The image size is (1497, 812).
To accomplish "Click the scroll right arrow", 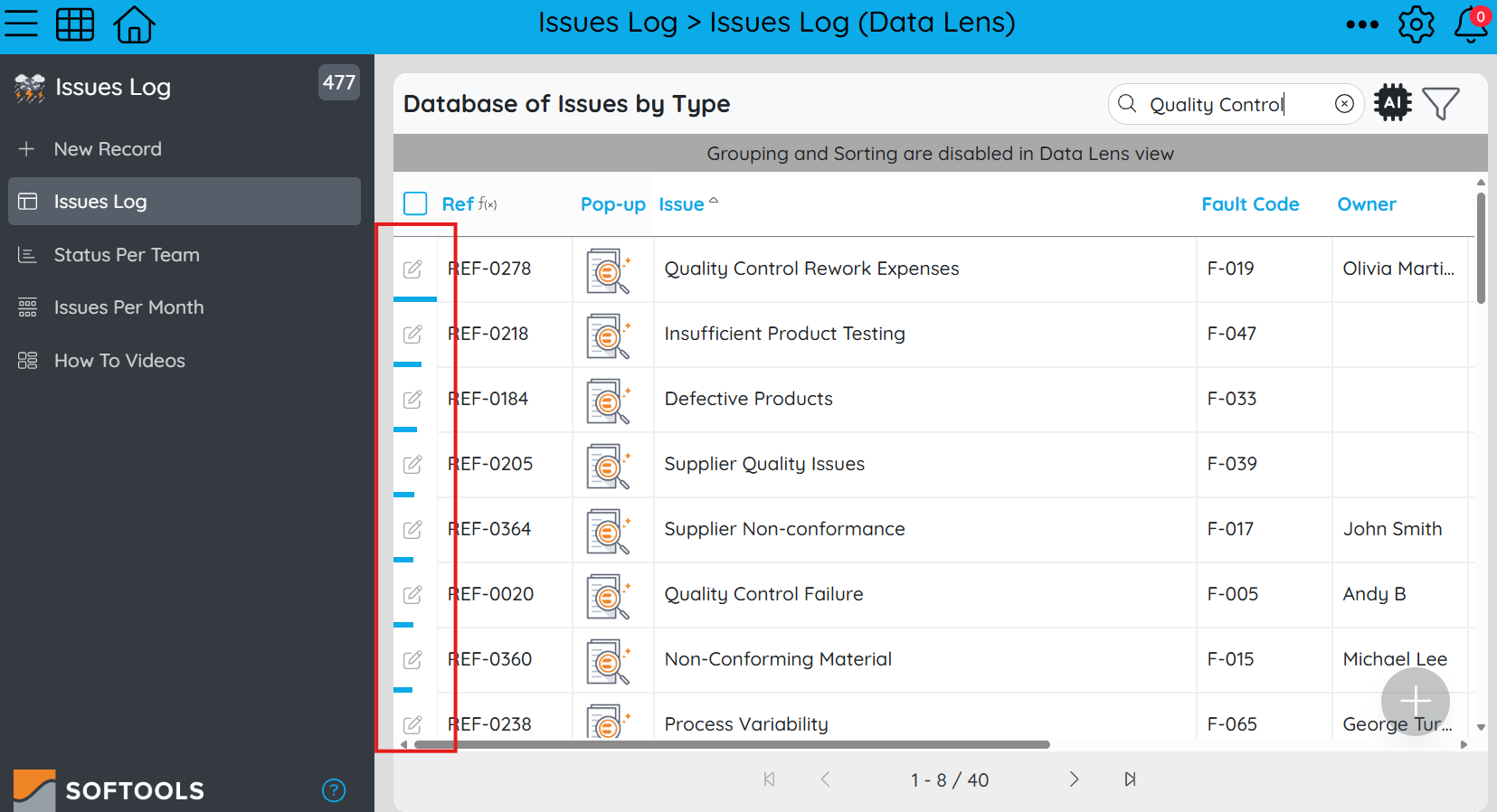I will point(1464,745).
